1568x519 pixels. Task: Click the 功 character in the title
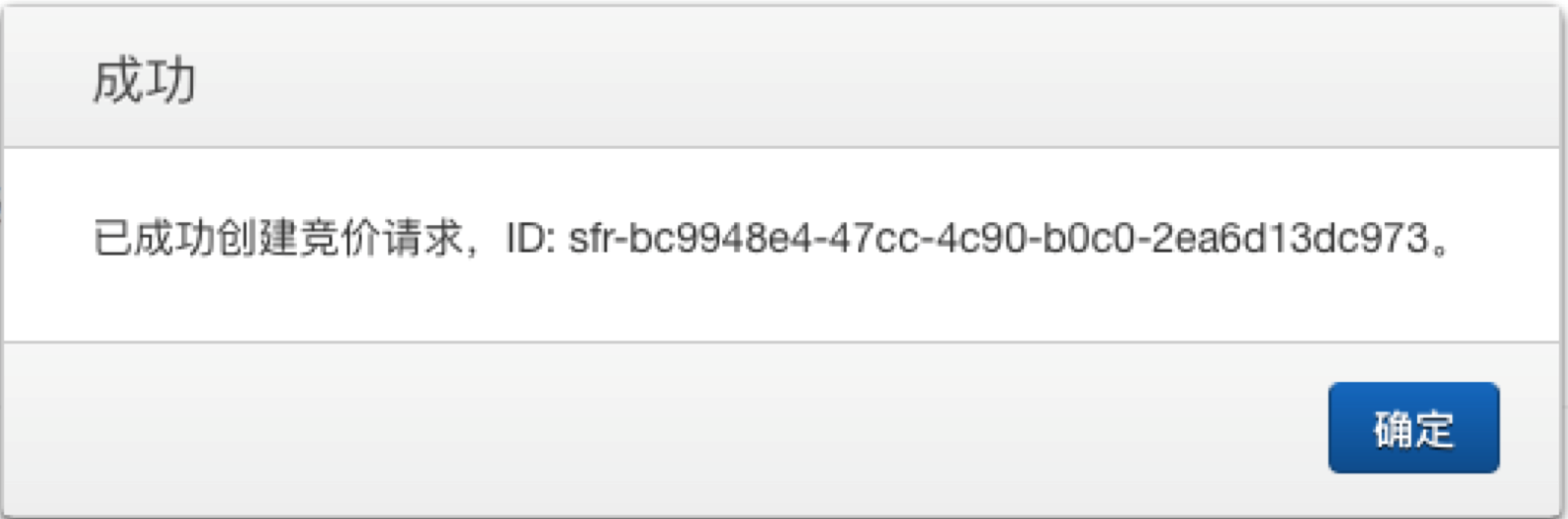[x=171, y=80]
